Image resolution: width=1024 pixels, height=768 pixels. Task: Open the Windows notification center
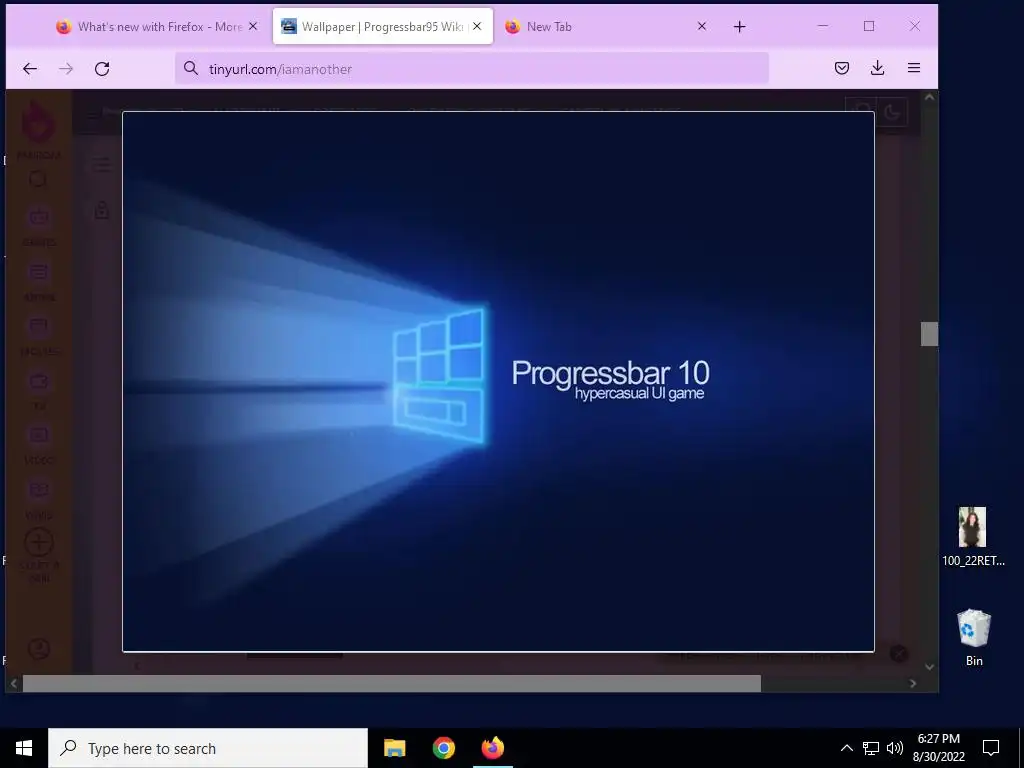pyautogui.click(x=991, y=748)
